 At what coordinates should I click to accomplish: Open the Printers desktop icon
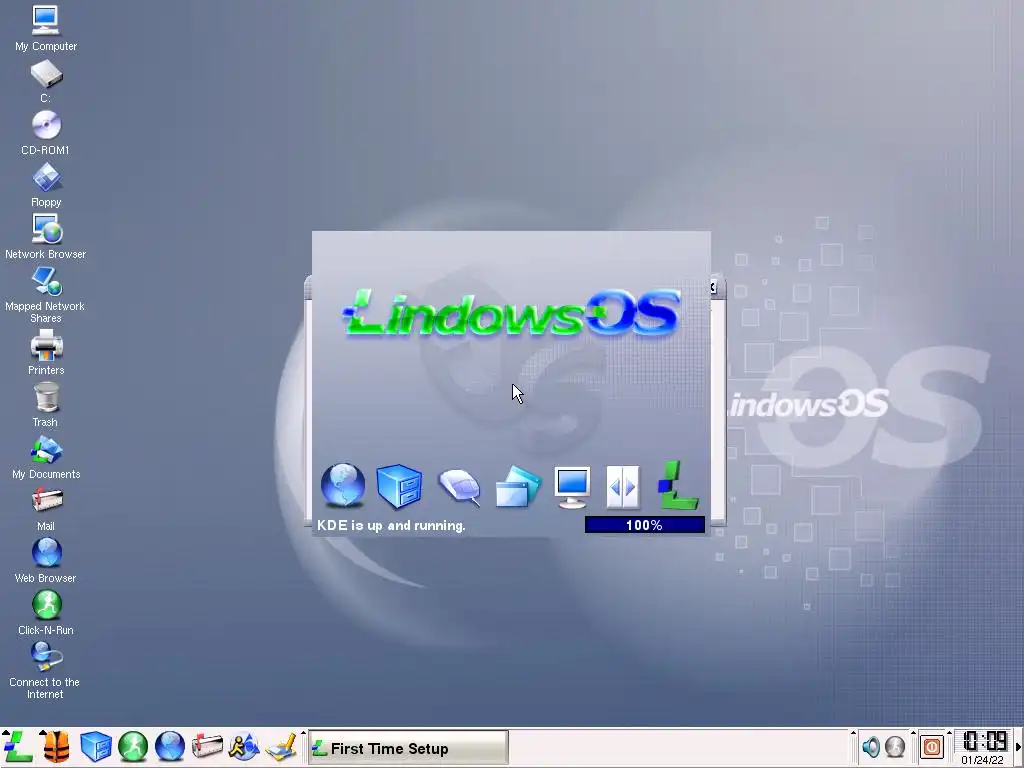coord(46,352)
